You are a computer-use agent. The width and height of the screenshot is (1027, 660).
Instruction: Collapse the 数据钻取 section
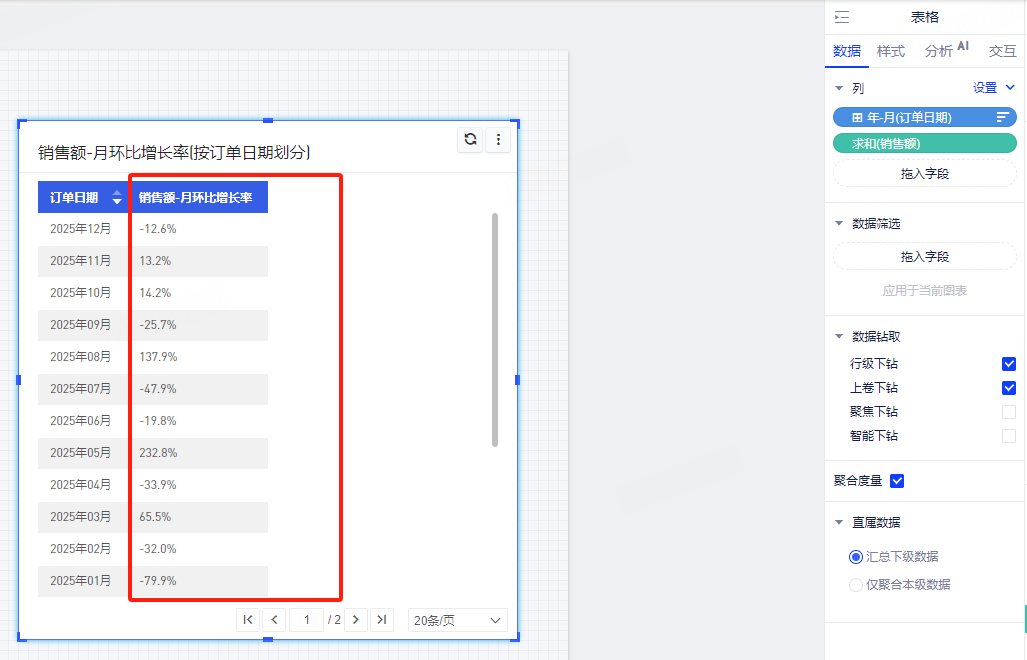tap(839, 337)
